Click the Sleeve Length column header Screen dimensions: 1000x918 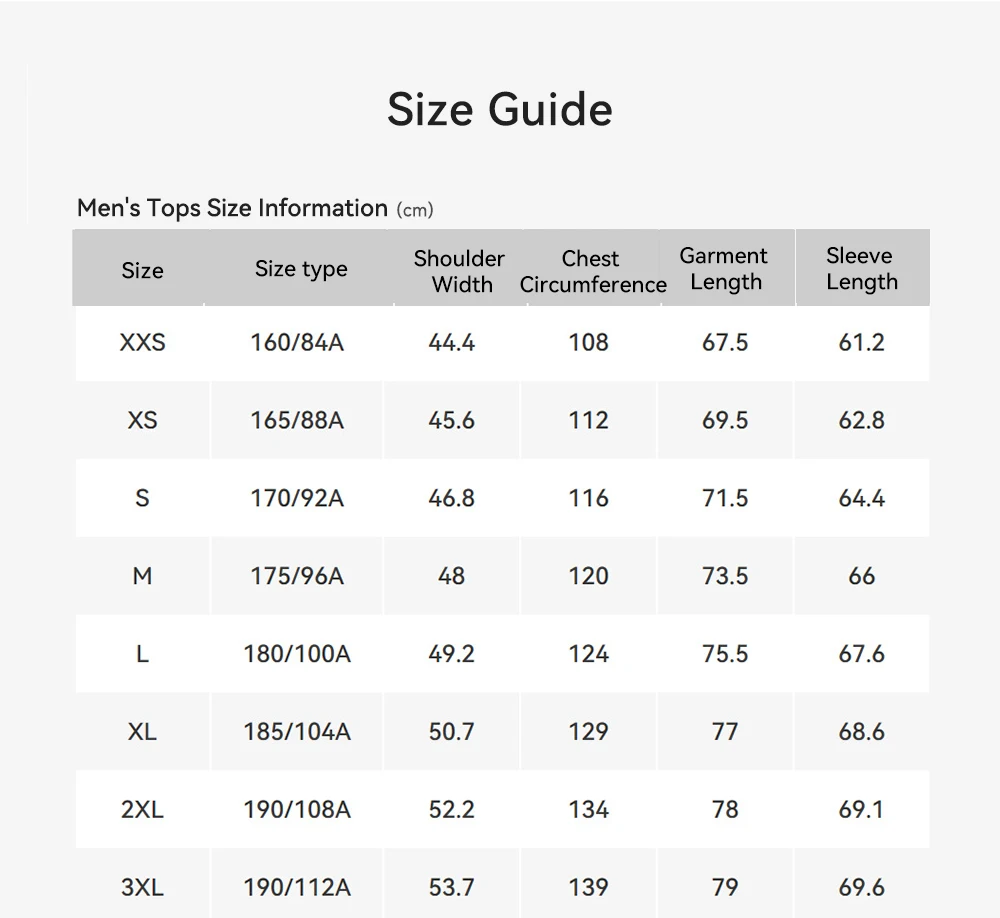[861, 269]
